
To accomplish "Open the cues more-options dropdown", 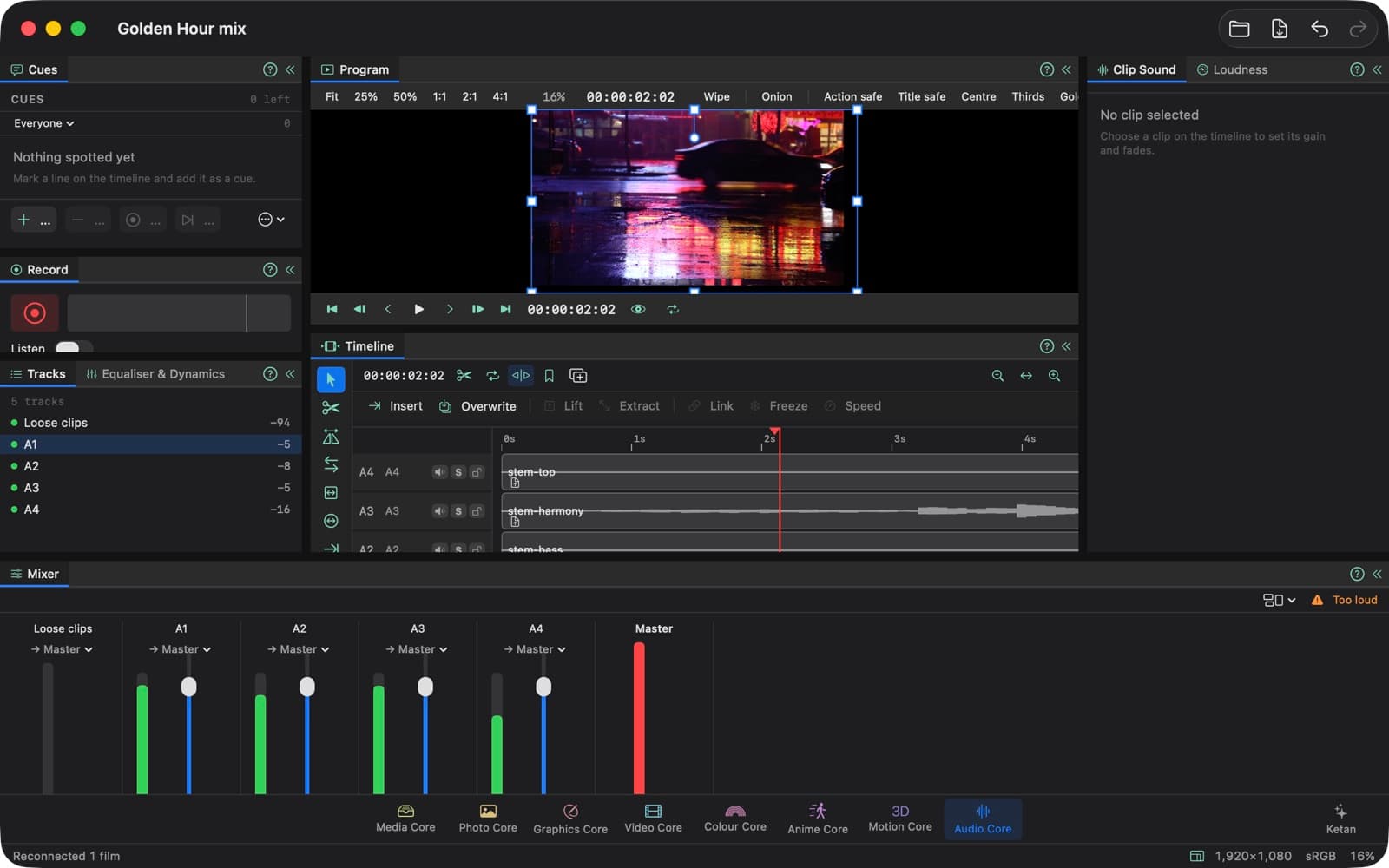I will pos(271,220).
